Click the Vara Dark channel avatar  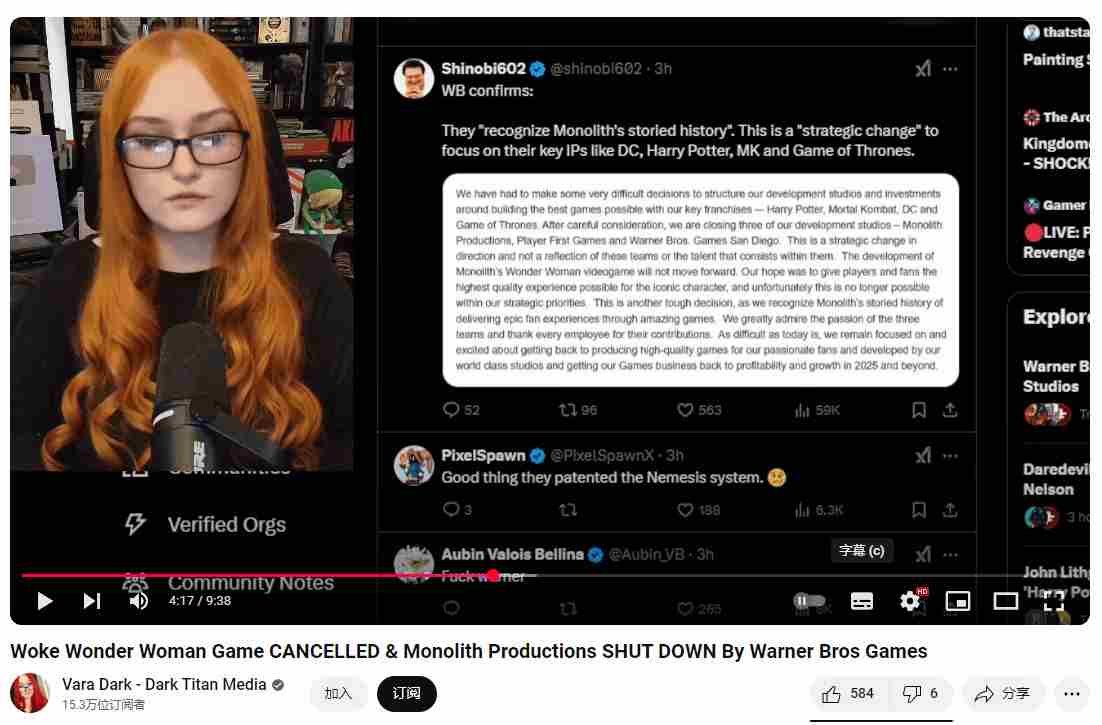(x=30, y=693)
